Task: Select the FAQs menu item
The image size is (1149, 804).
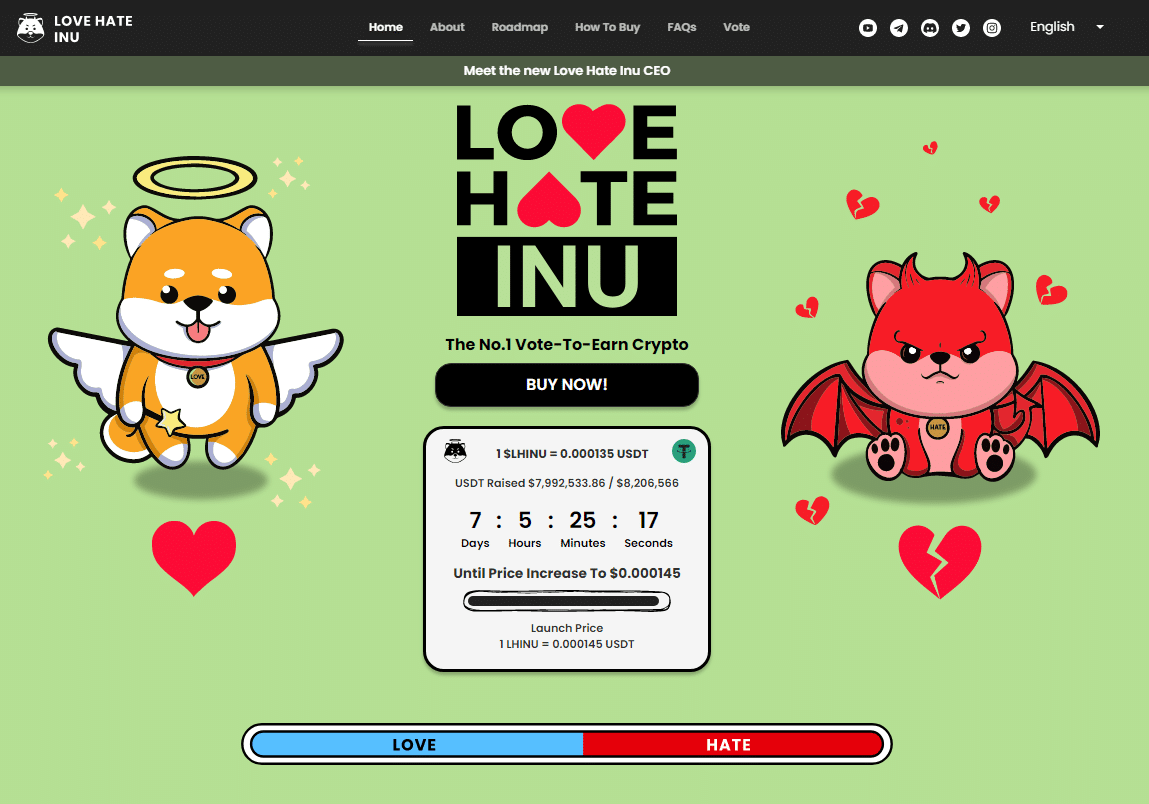Action: pyautogui.click(x=682, y=27)
